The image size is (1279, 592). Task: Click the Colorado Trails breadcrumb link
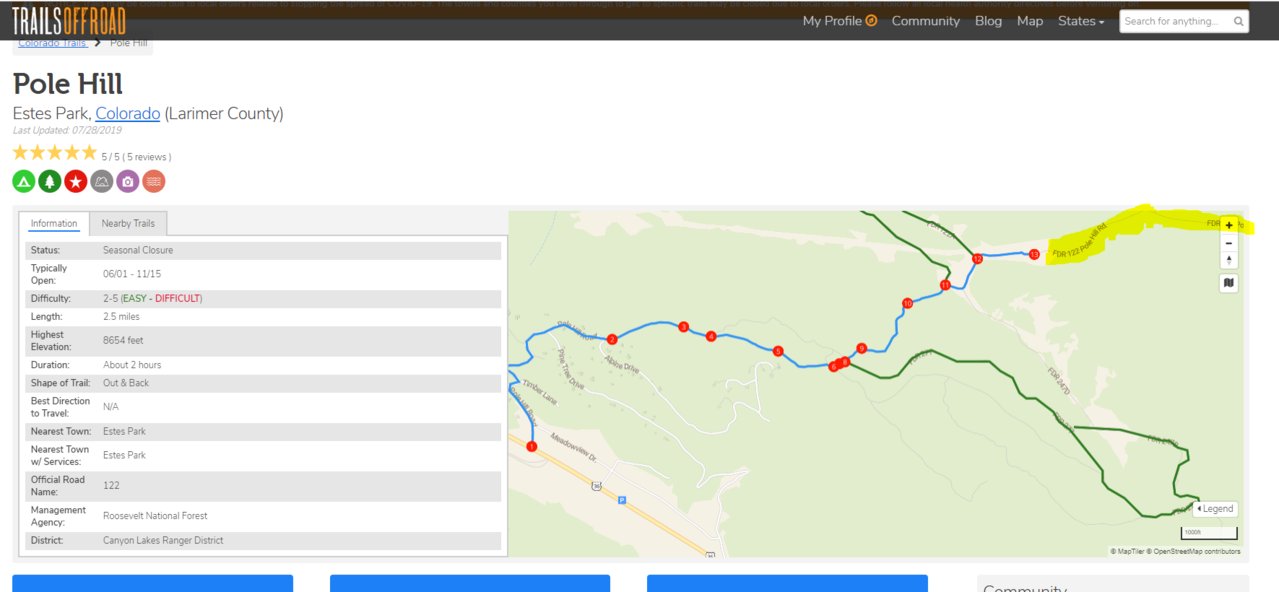pos(52,43)
